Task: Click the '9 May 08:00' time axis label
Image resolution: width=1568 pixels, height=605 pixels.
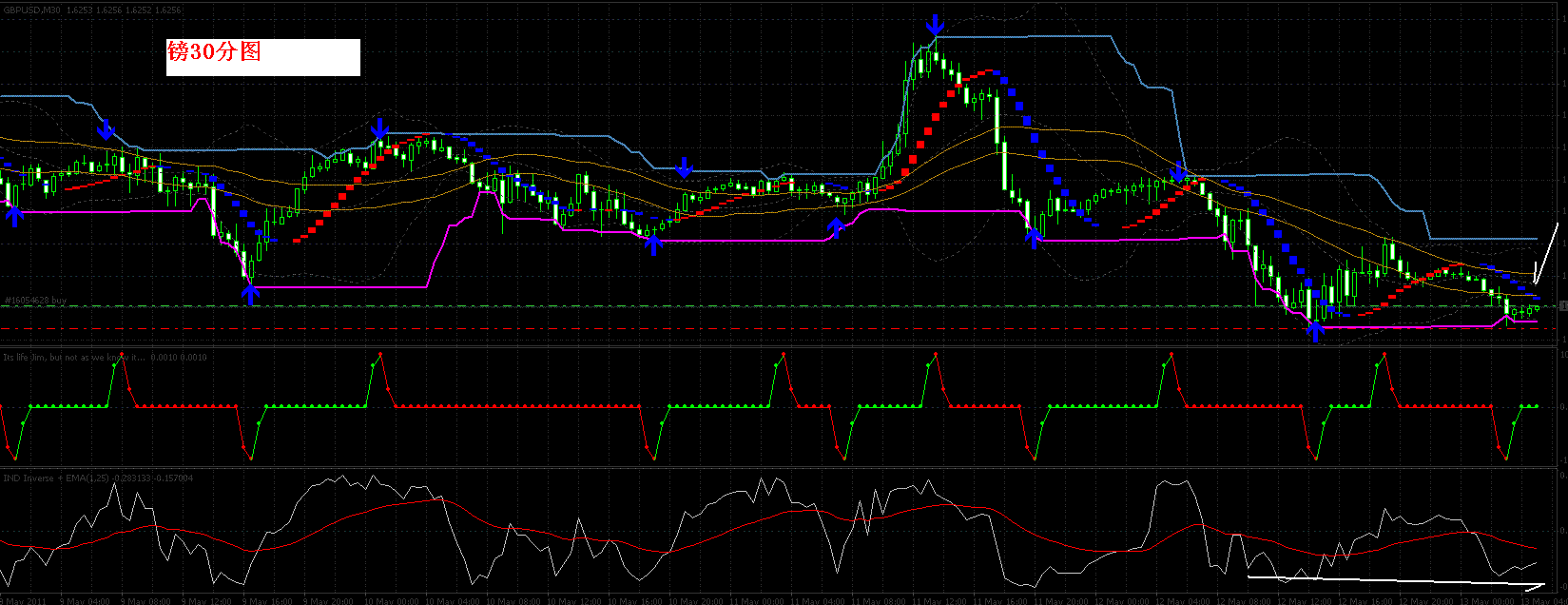Action: click(x=146, y=600)
